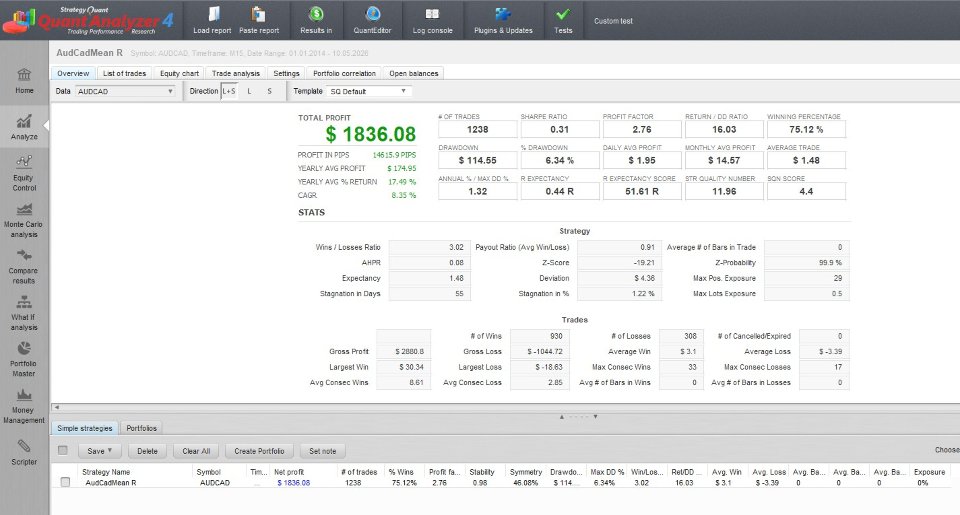Open the Equity chart tab
Image resolution: width=960 pixels, height=515 pixels.
[179, 73]
